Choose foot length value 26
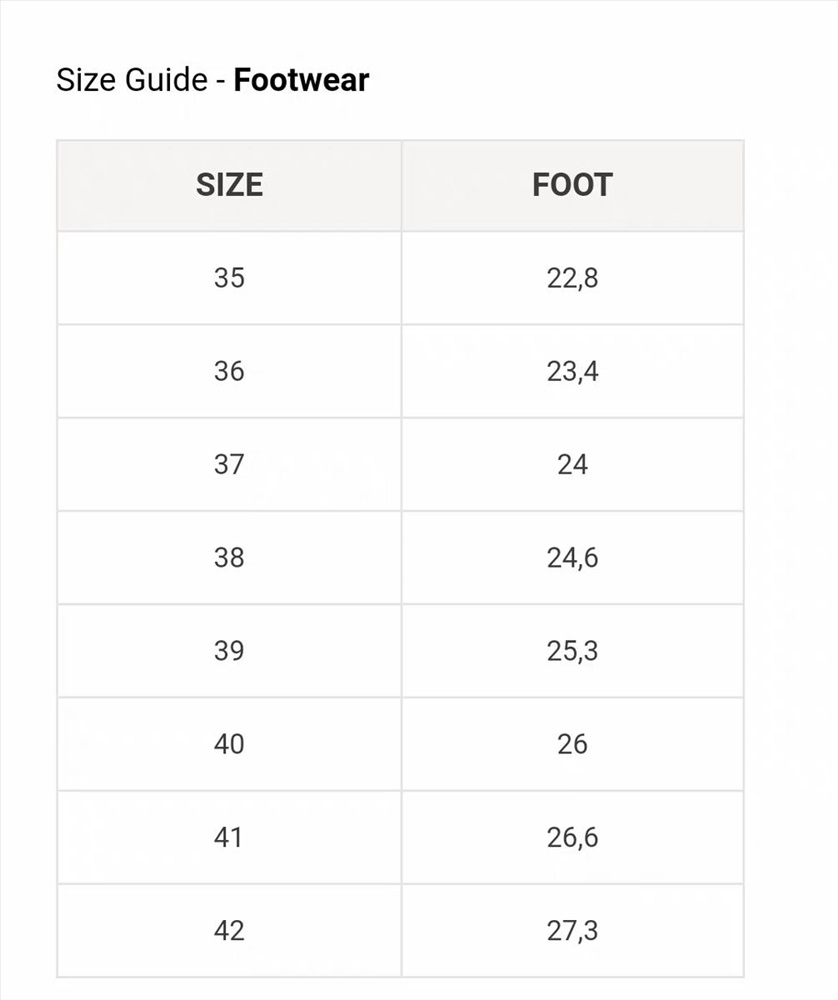Screen dimensions: 838x1000 pos(572,744)
